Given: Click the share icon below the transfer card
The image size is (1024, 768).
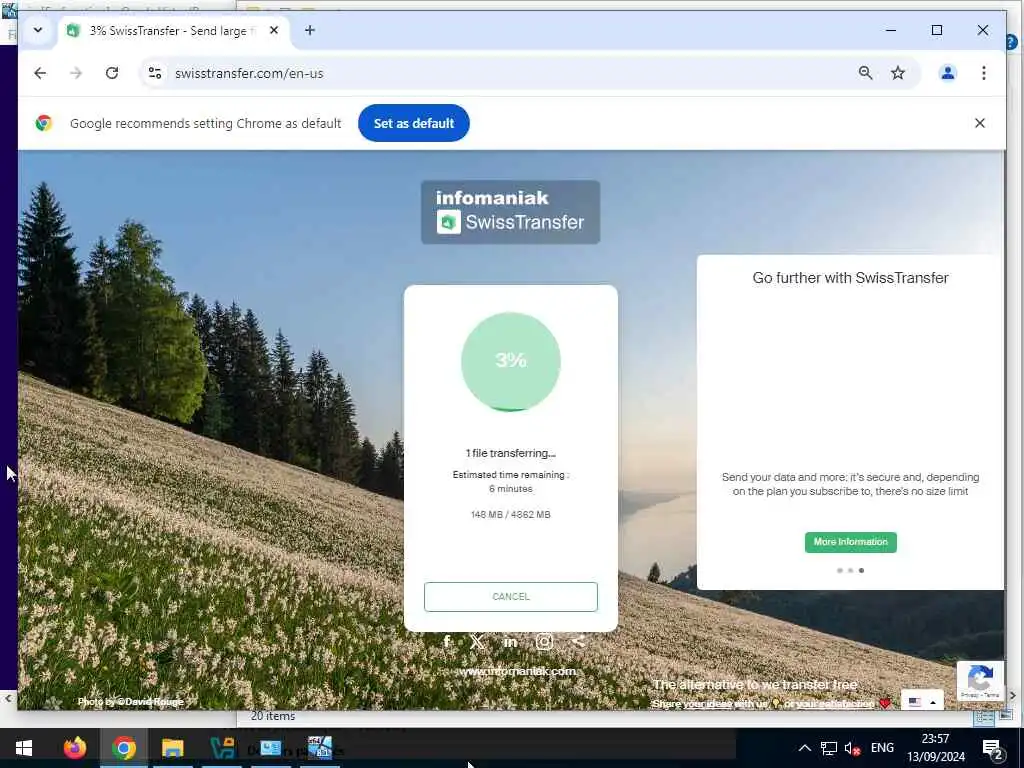Looking at the screenshot, I should pyautogui.click(x=578, y=641).
